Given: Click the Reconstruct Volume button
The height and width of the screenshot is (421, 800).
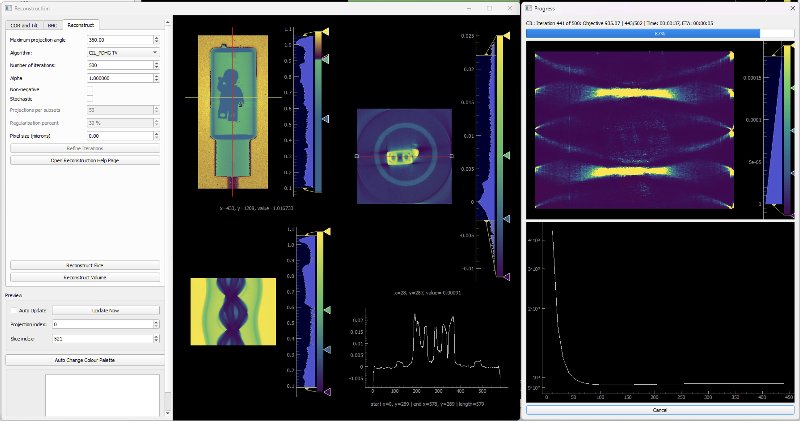Looking at the screenshot, I should 85,278.
